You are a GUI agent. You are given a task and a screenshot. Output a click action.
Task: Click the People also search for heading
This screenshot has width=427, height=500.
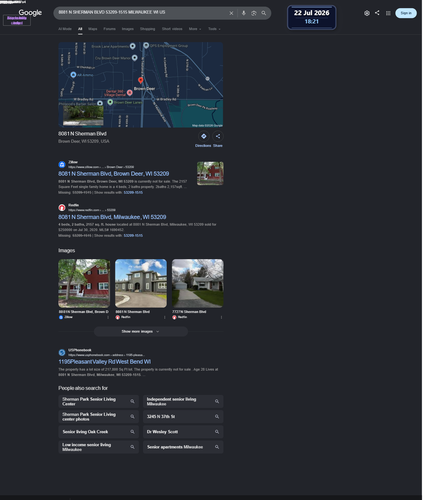click(x=83, y=388)
